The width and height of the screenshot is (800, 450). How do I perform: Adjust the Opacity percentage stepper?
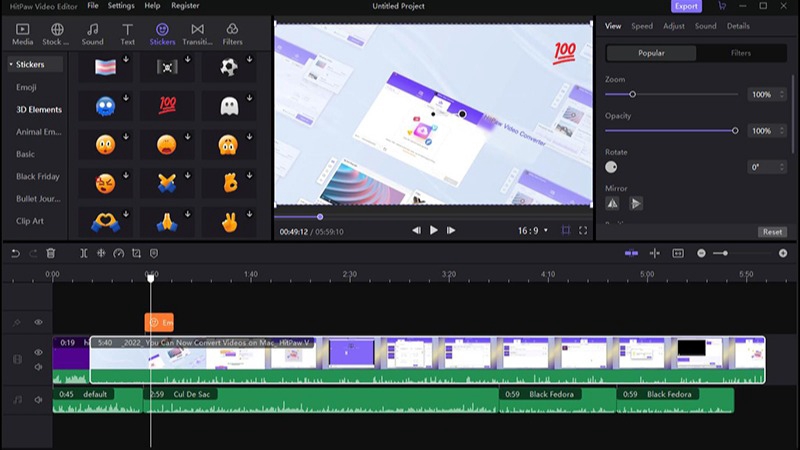click(x=782, y=131)
